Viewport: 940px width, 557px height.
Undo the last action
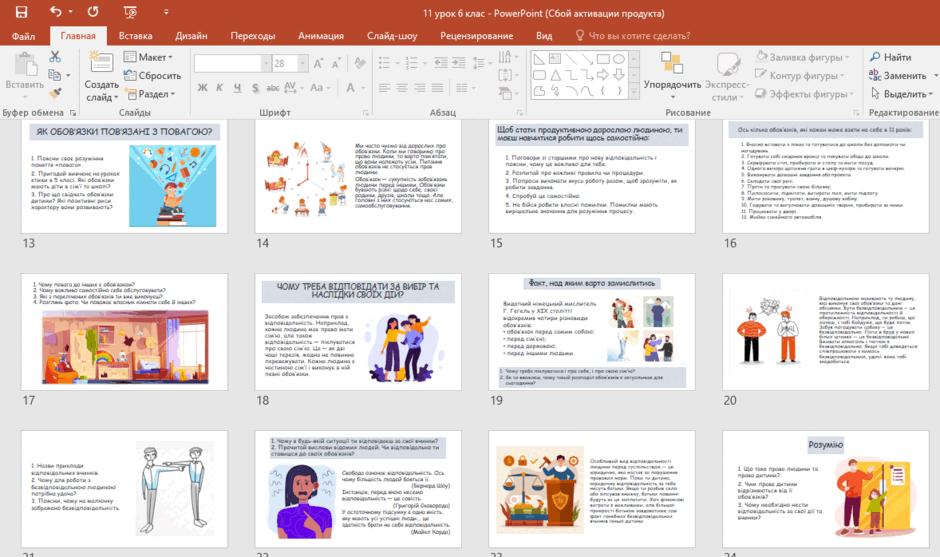point(56,11)
